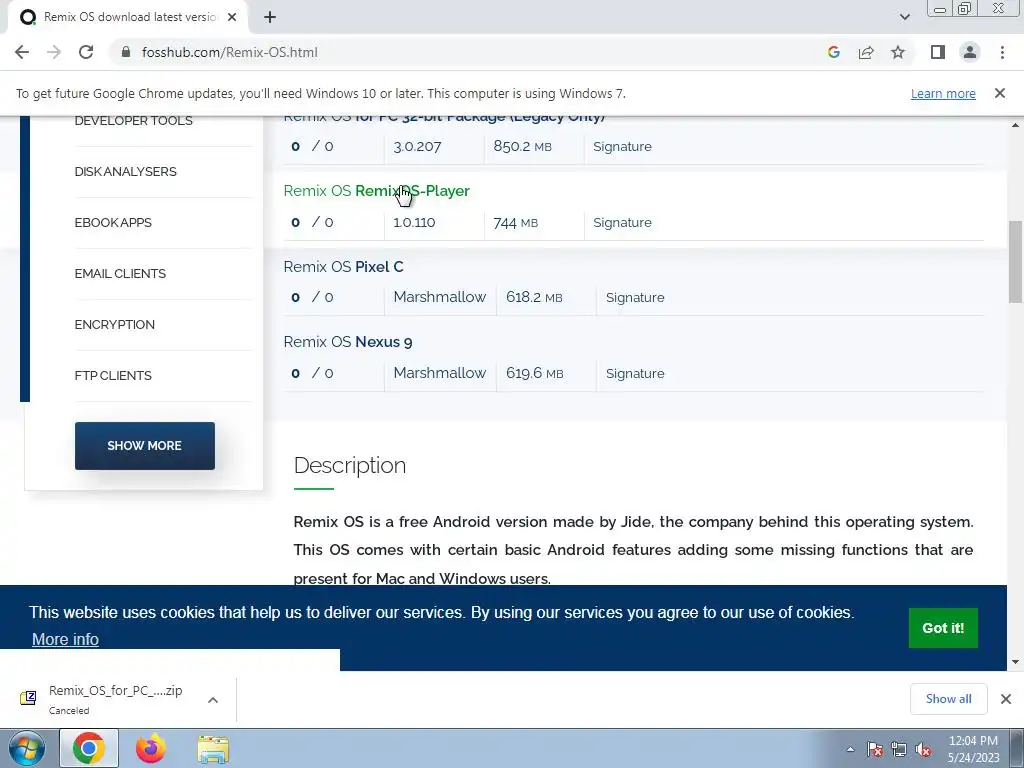Open Signature for the 32-bit package
The image size is (1024, 768).
tap(622, 146)
